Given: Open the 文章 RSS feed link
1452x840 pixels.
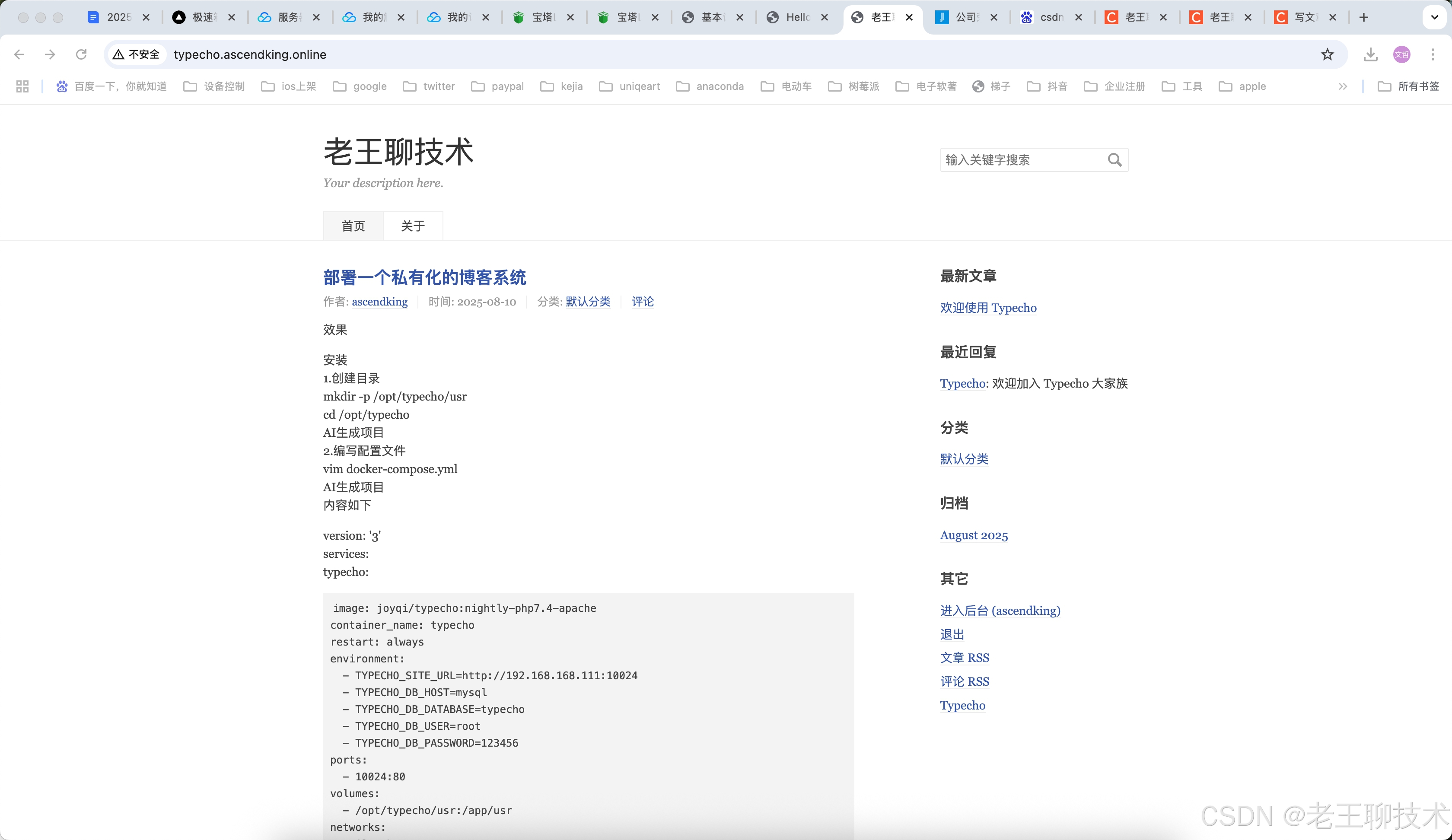Looking at the screenshot, I should click(965, 658).
